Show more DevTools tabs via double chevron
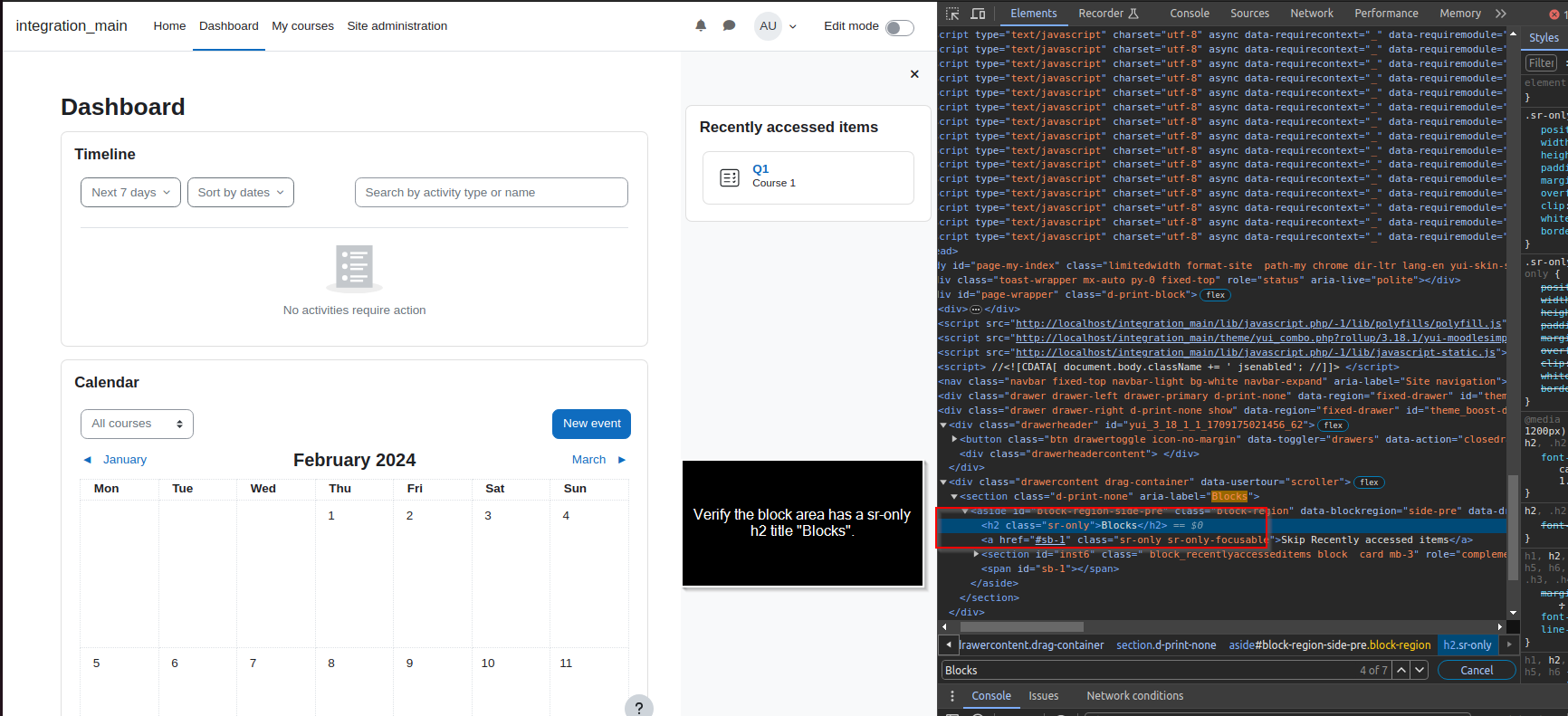The width and height of the screenshot is (1568, 716). tap(1501, 14)
